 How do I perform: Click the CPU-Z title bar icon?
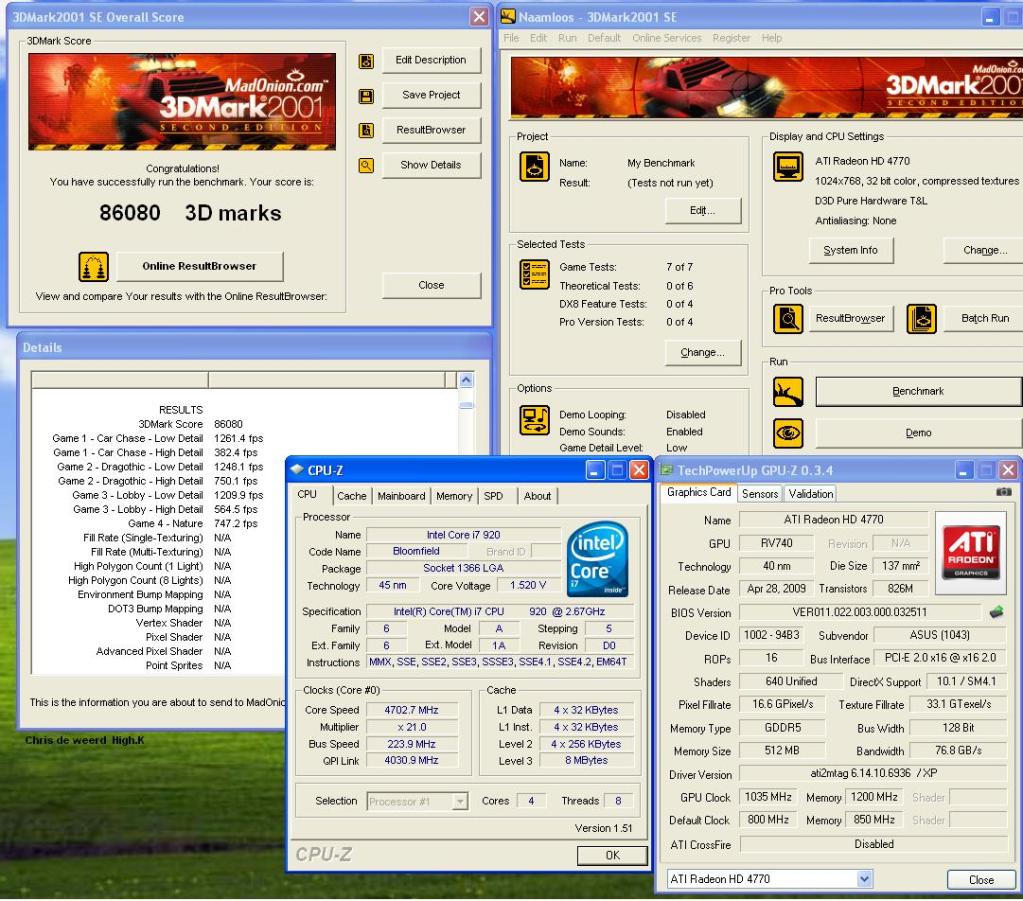(x=298, y=470)
